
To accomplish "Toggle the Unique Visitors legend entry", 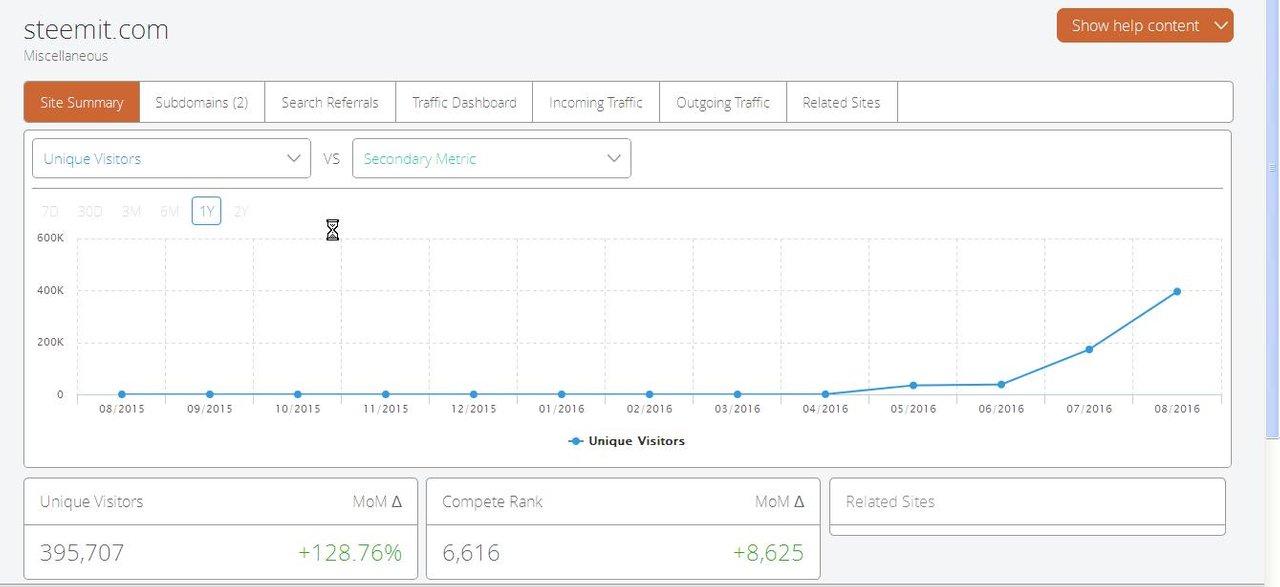I will tap(627, 440).
